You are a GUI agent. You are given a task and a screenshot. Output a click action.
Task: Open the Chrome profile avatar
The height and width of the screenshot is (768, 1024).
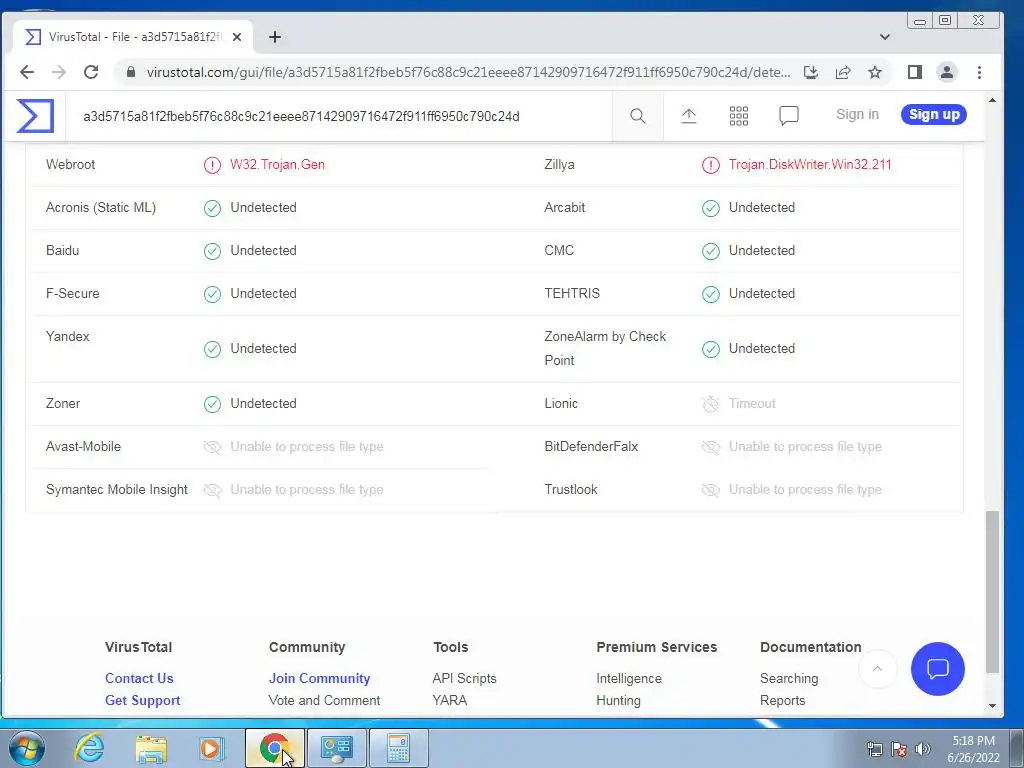pos(947,72)
